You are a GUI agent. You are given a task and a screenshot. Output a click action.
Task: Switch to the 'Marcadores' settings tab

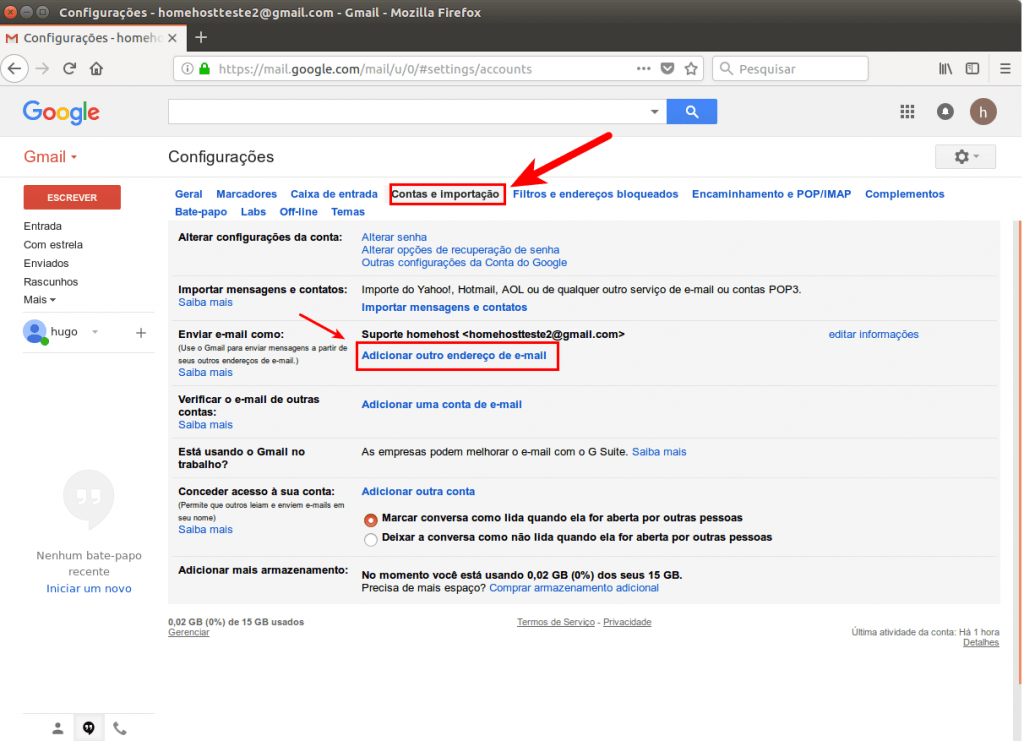tap(246, 193)
